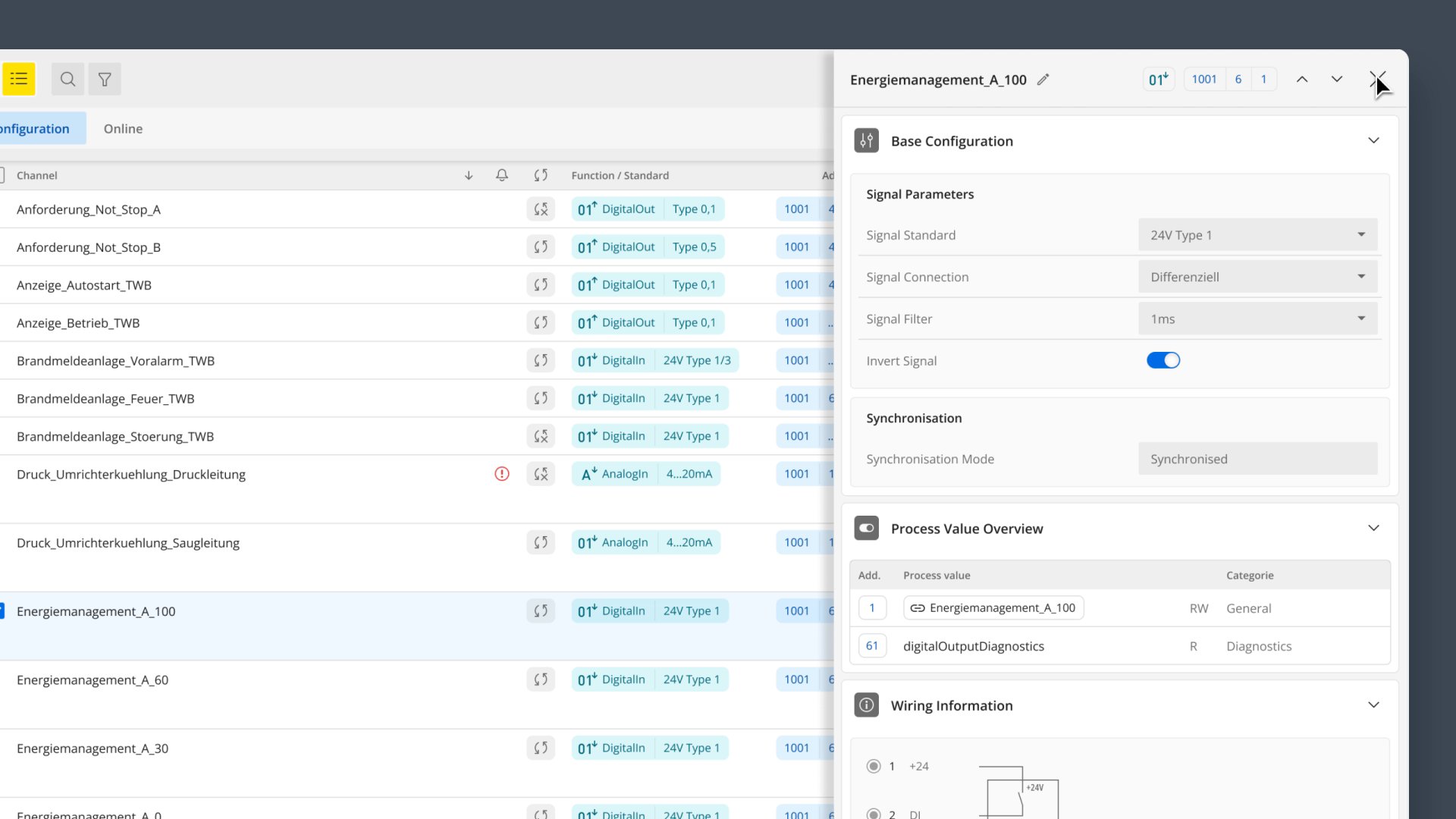Viewport: 1456px width, 819px height.
Task: Toggle the Invert Signal switch
Action: point(1163,361)
